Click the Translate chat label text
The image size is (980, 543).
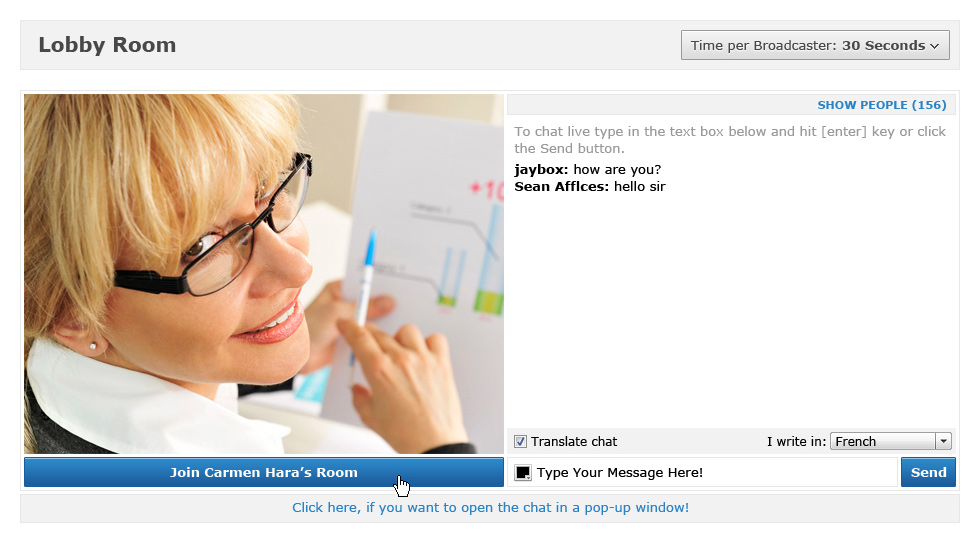coord(574,442)
